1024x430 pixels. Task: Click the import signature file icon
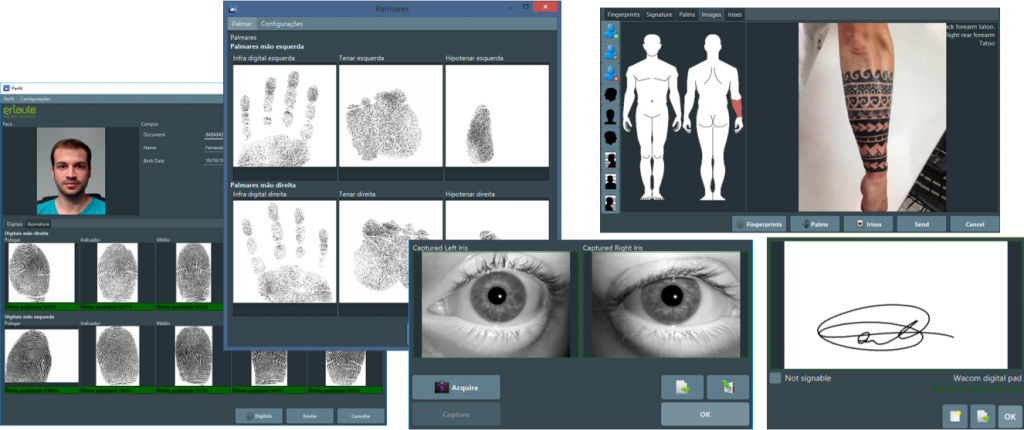(x=982, y=416)
